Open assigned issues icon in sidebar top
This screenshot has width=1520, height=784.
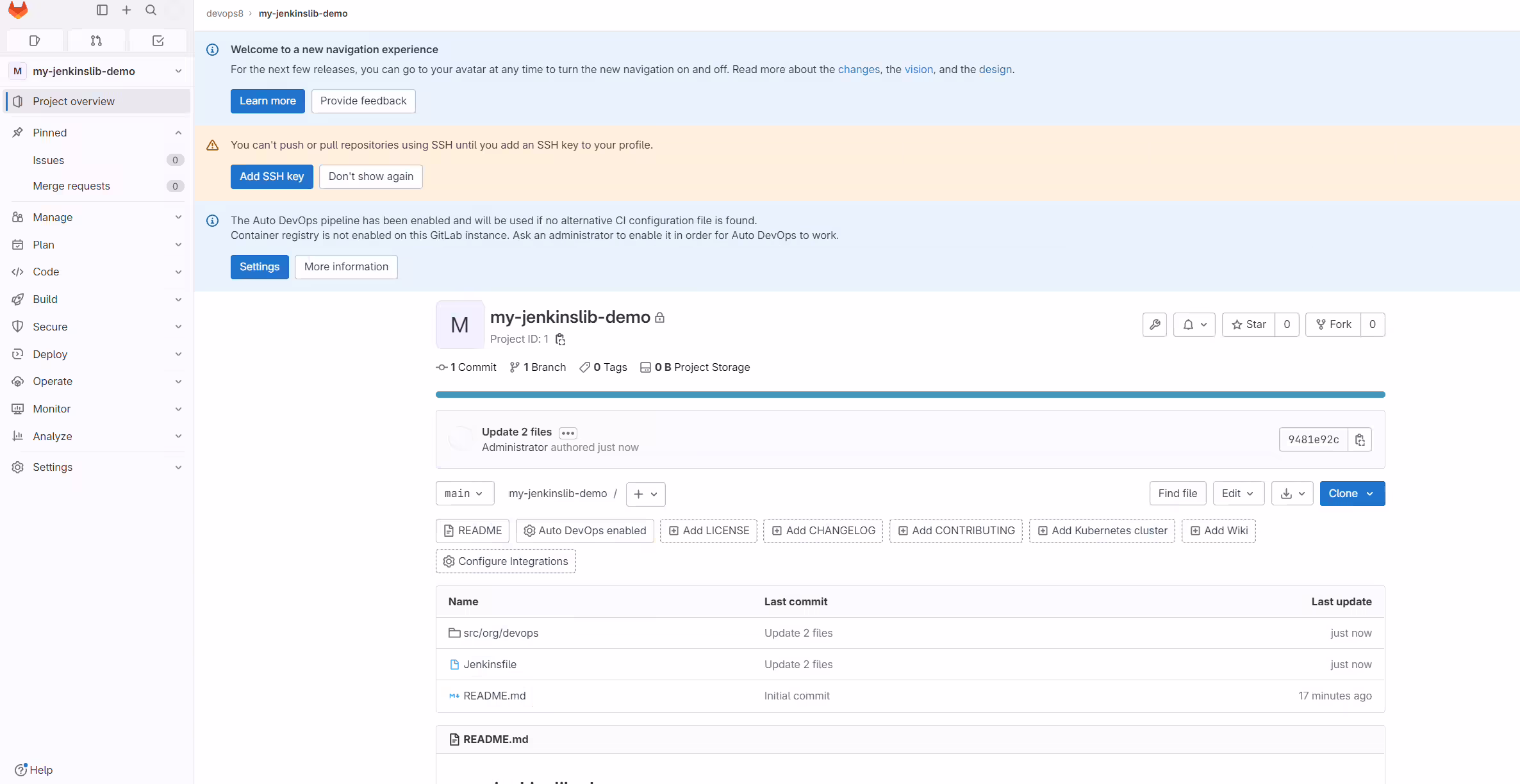(35, 40)
